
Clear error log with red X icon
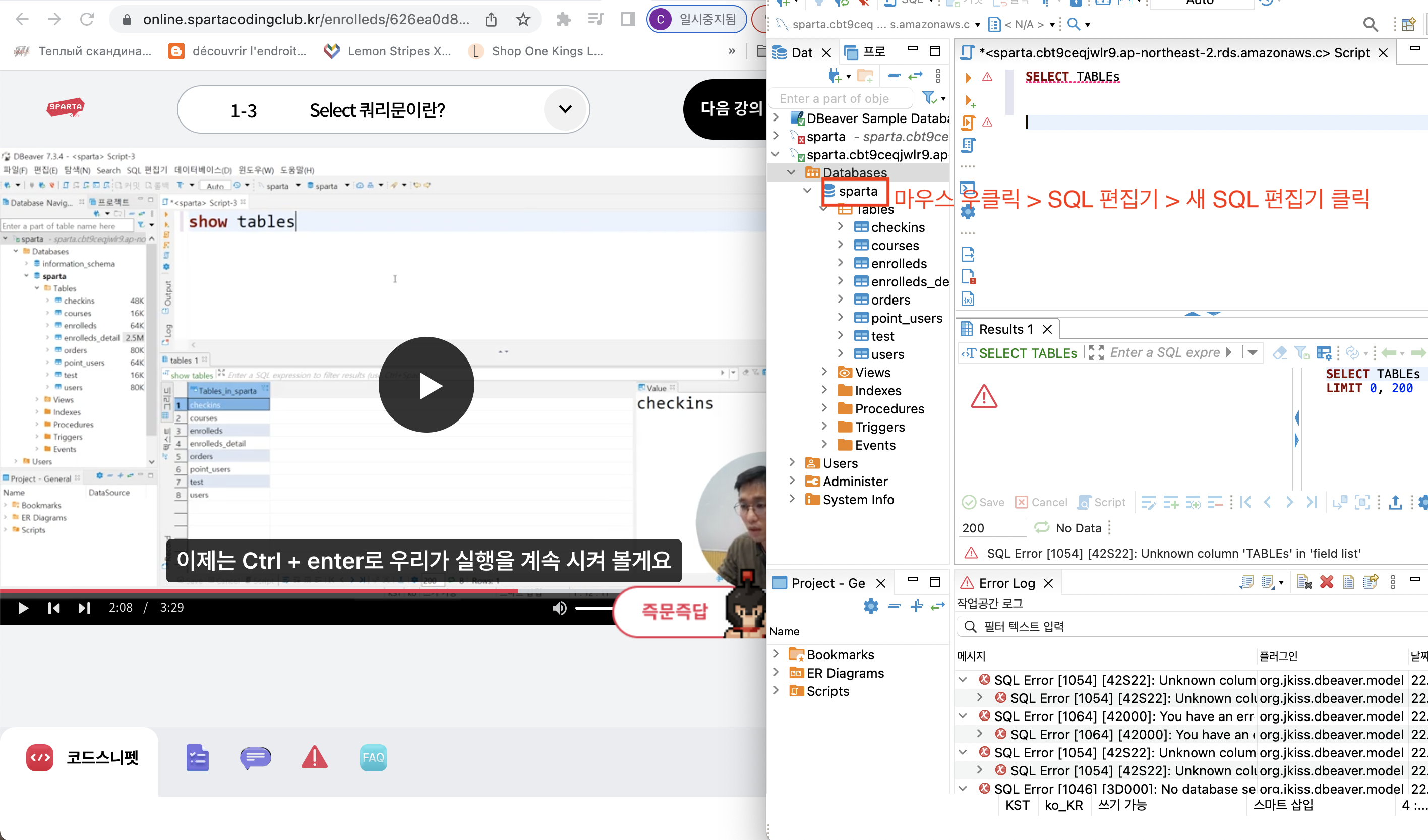tap(1327, 582)
